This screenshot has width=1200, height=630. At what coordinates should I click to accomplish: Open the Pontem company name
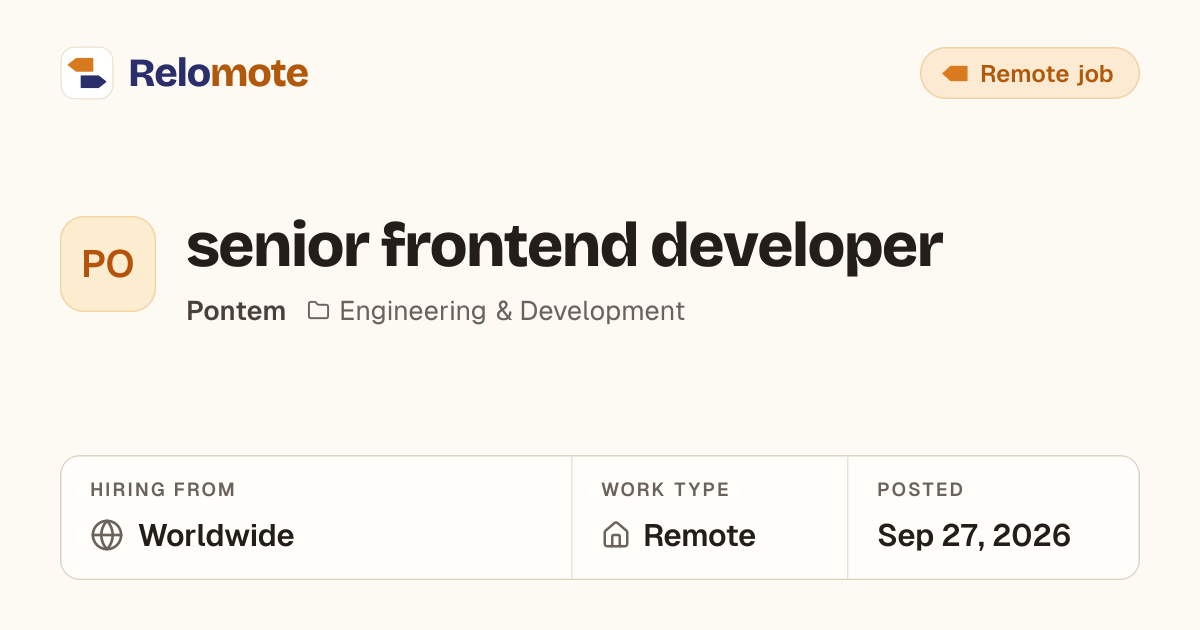(236, 311)
